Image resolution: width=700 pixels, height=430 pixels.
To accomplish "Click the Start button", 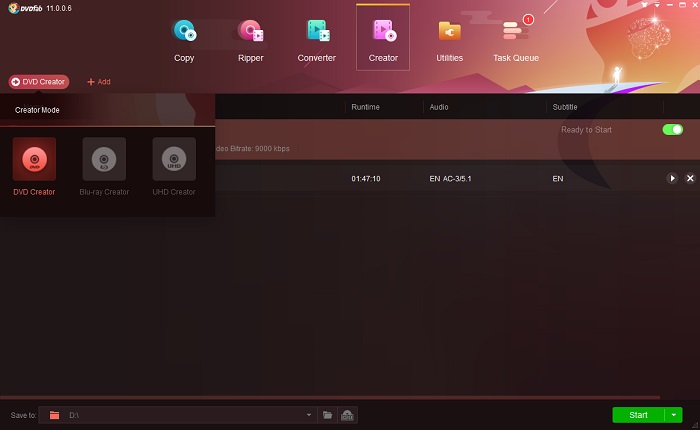I will (638, 414).
